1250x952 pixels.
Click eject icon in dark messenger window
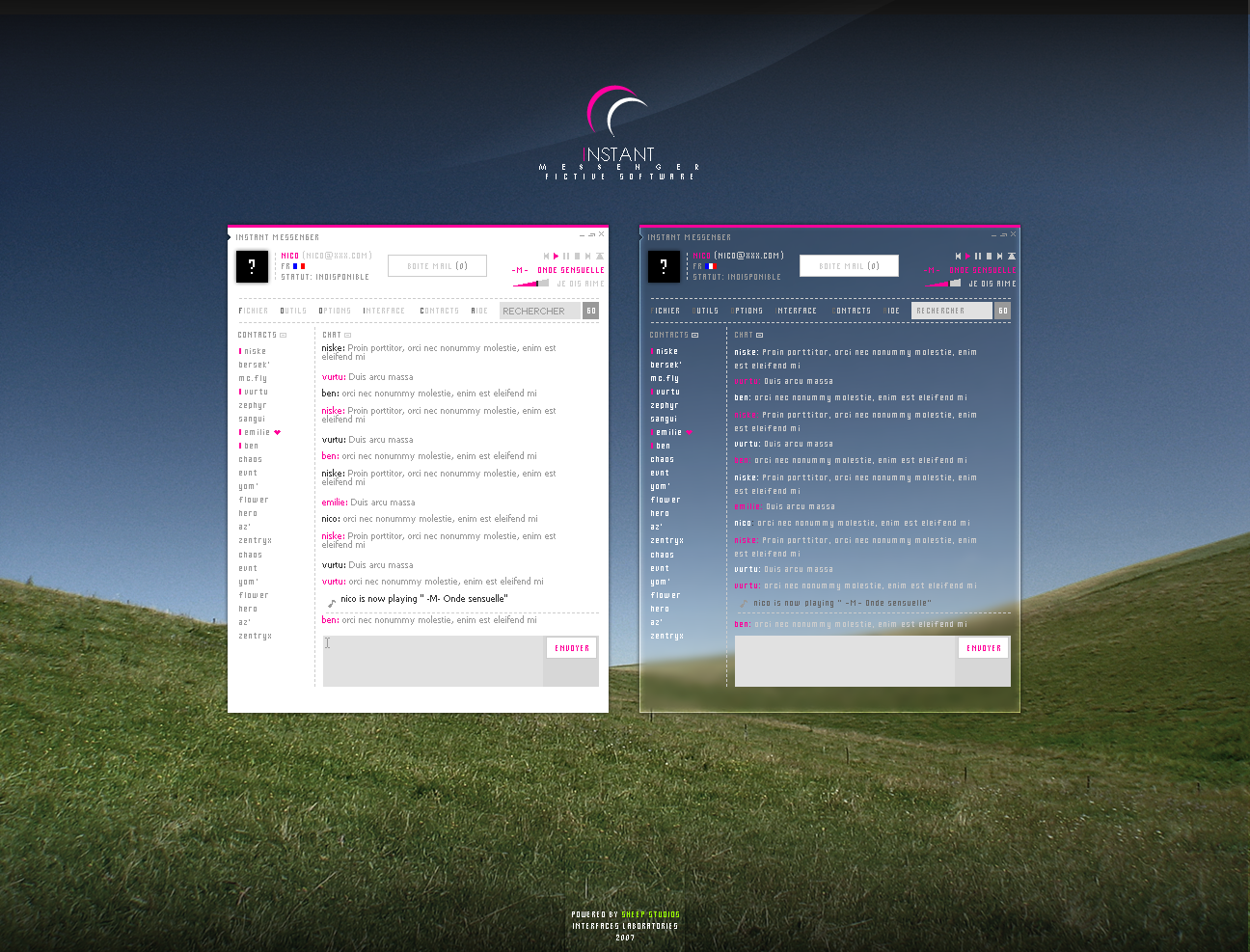pos(1012,256)
